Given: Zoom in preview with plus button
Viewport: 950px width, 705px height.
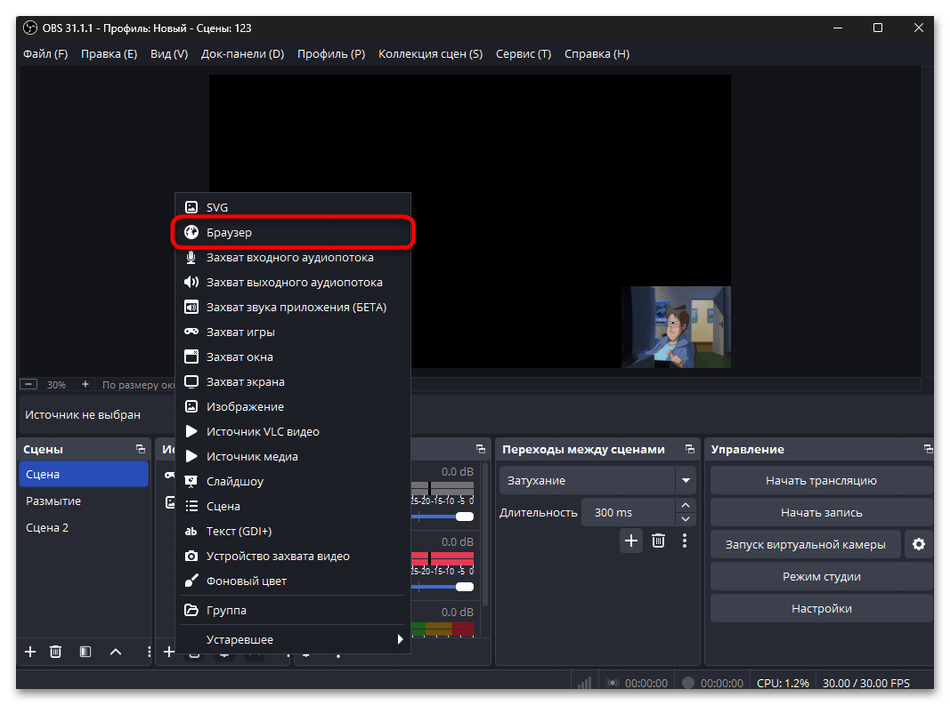Looking at the screenshot, I should point(85,384).
